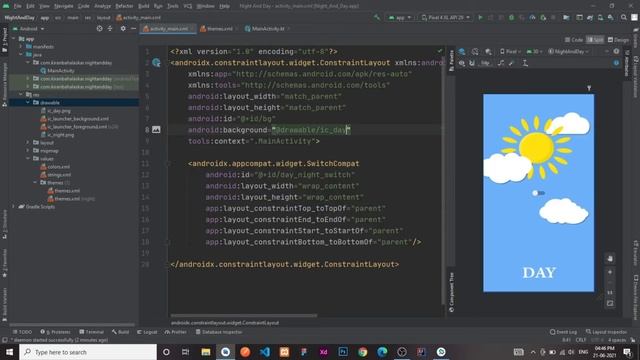
Task: Open the Database Inspector
Action: point(219,332)
